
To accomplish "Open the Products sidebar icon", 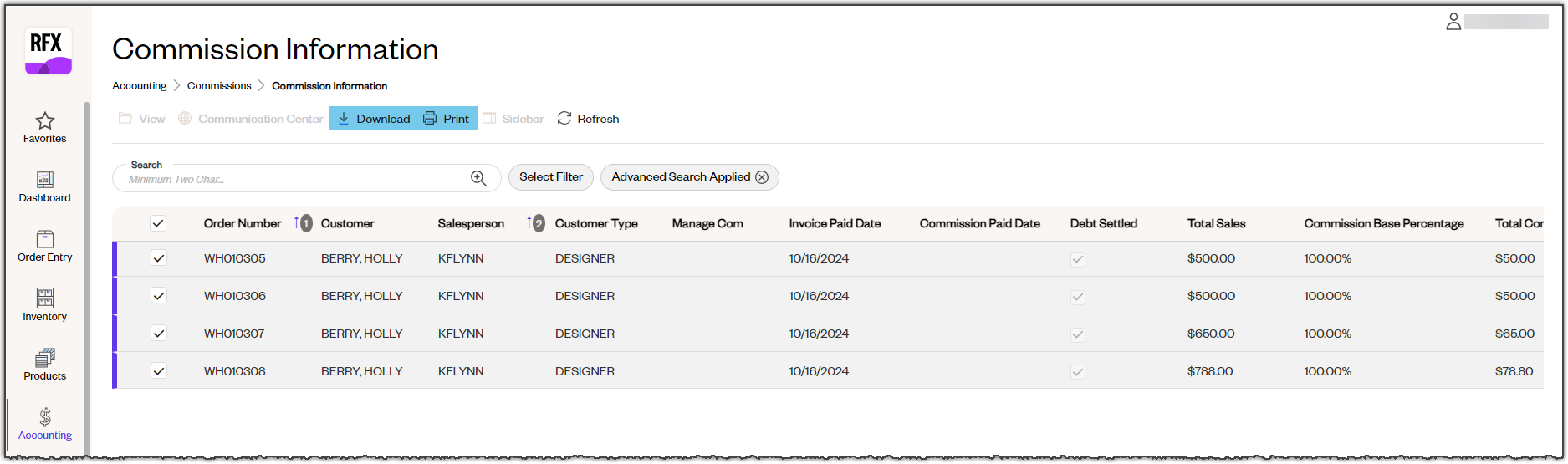I will [x=45, y=358].
